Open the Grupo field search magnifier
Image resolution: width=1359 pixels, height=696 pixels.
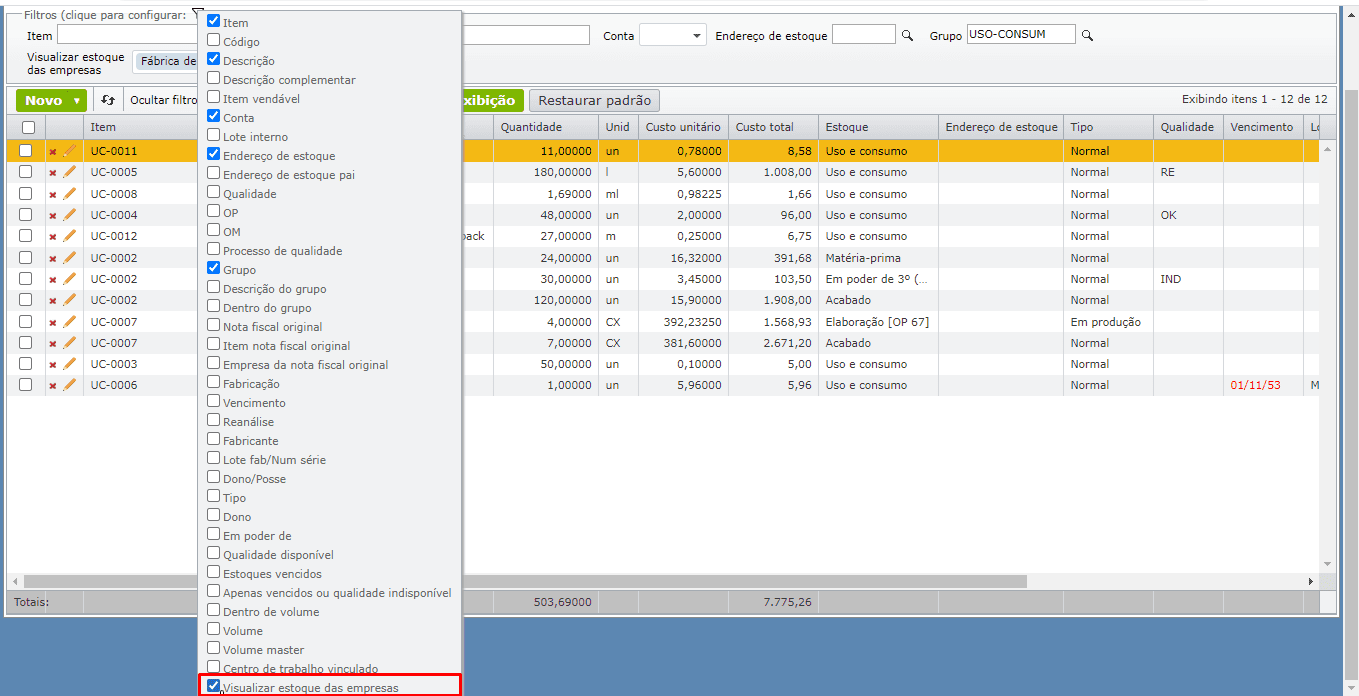1087,36
